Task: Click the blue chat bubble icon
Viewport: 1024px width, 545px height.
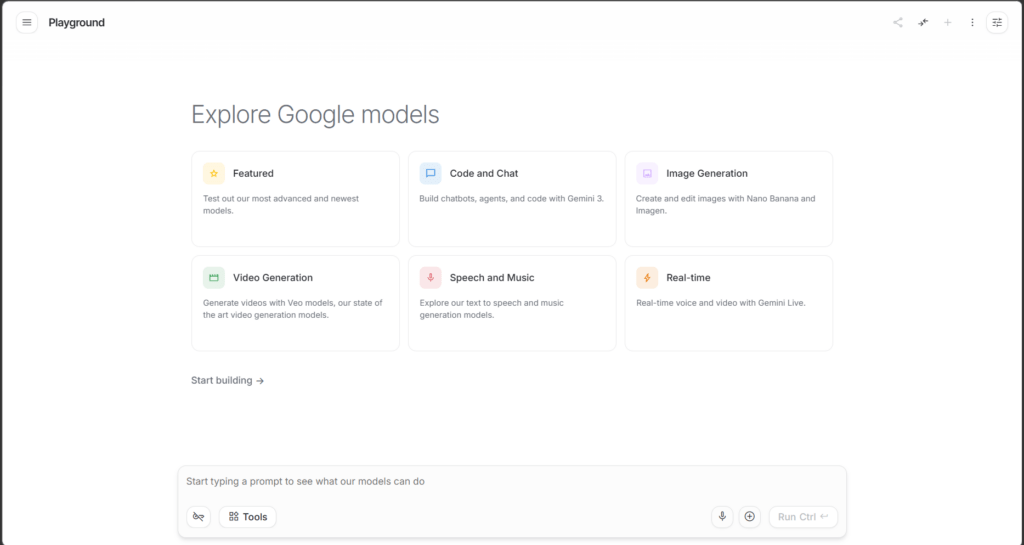Action: click(430, 174)
